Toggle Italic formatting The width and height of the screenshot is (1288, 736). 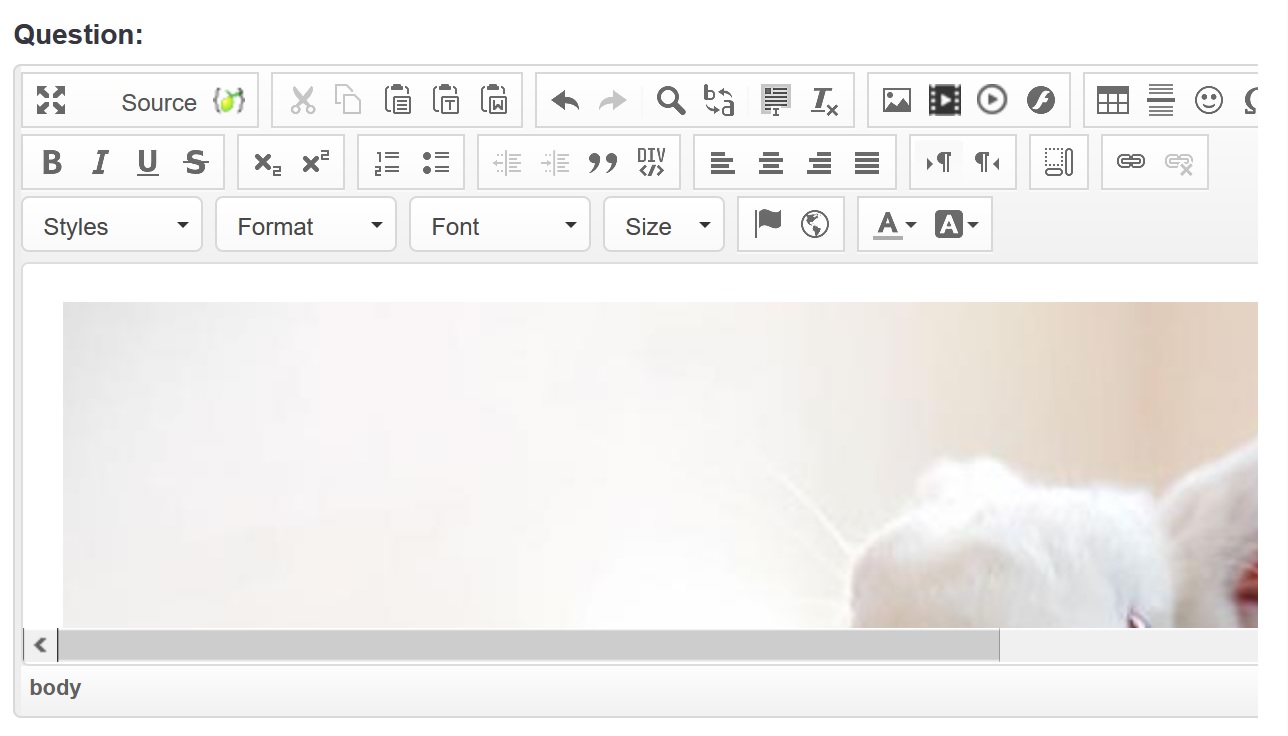pyautogui.click(x=100, y=162)
